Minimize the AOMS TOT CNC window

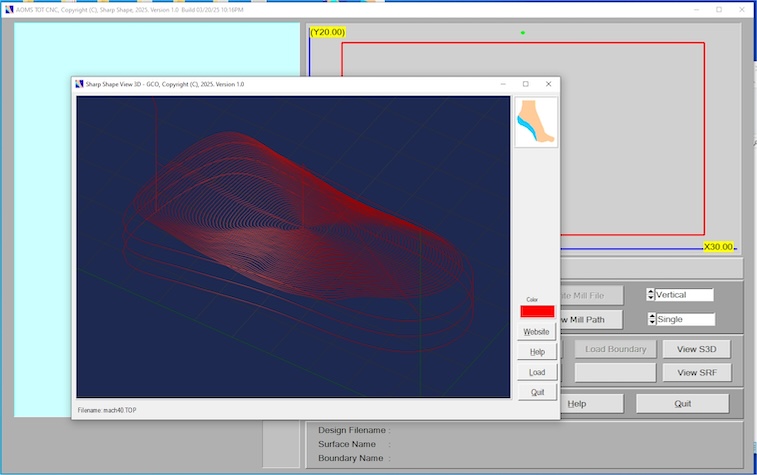pyautogui.click(x=696, y=10)
